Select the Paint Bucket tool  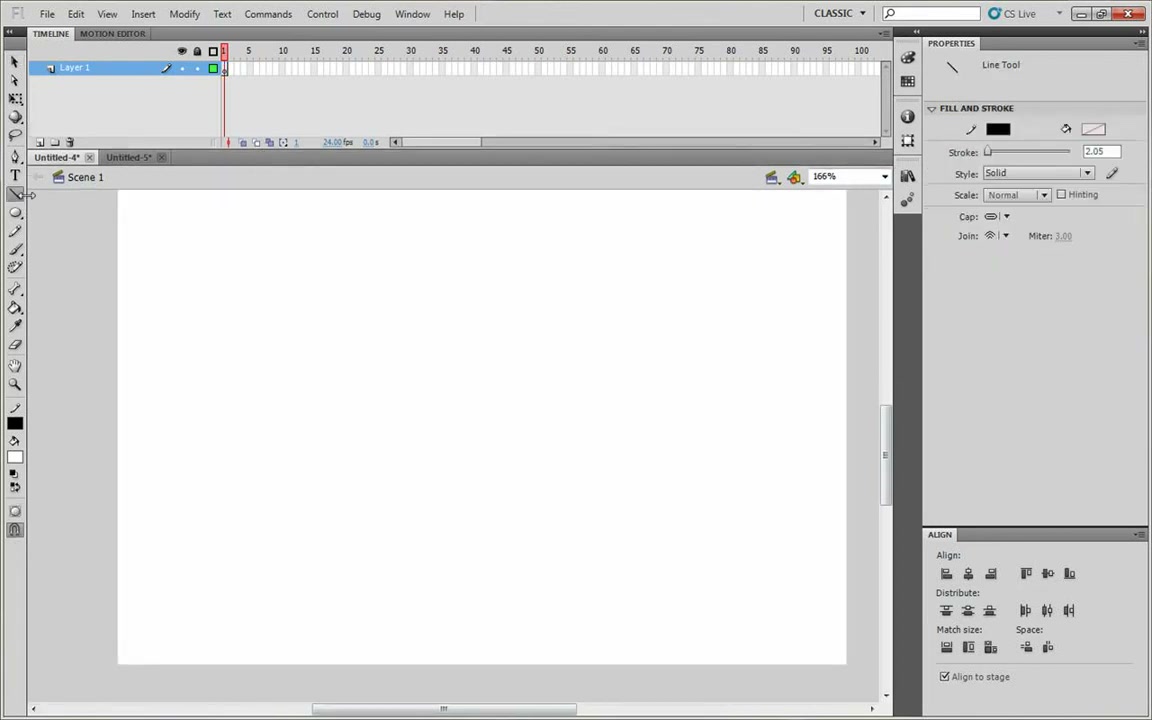pos(15,307)
